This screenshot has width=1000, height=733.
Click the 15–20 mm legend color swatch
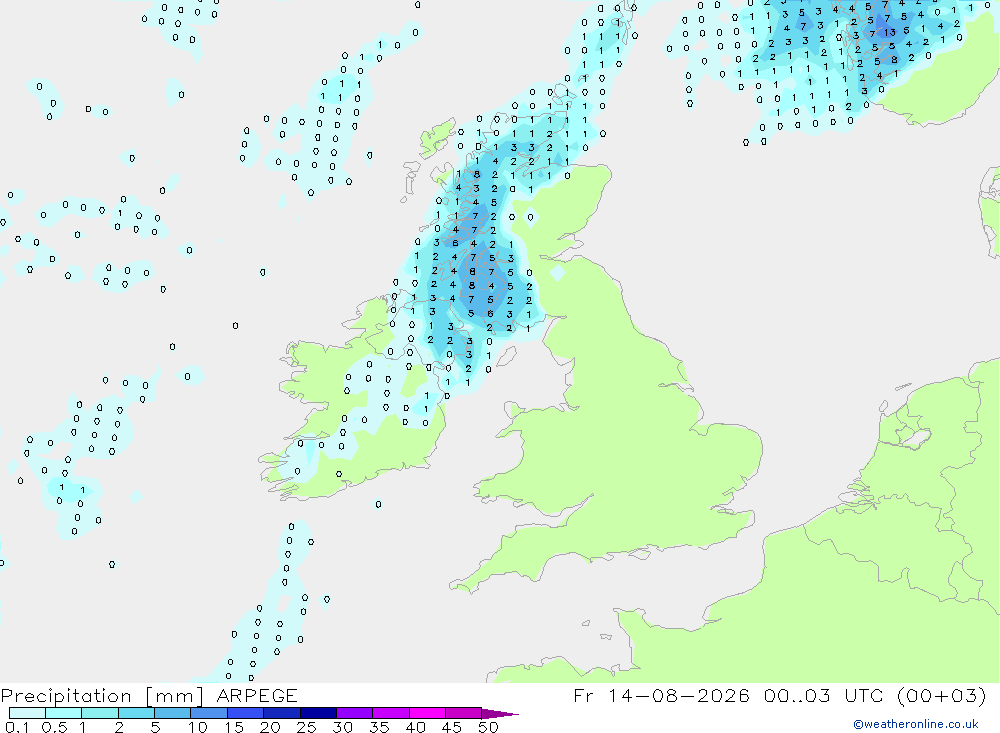pyautogui.click(x=245, y=713)
